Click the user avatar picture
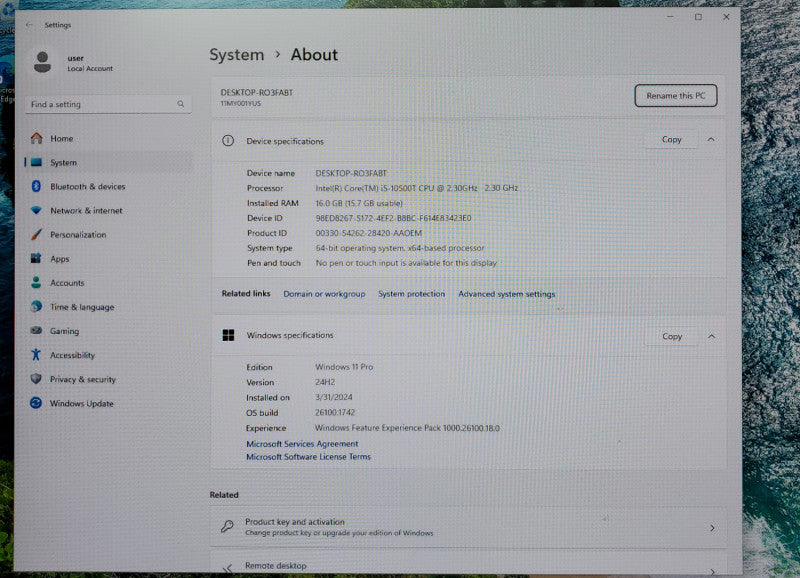The image size is (800, 578). click(x=42, y=62)
